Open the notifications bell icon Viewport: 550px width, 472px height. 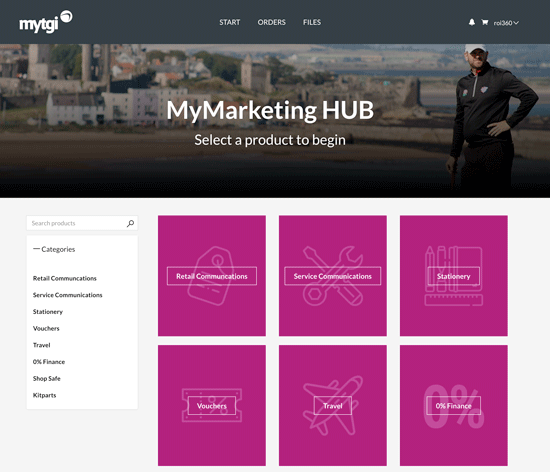472,22
